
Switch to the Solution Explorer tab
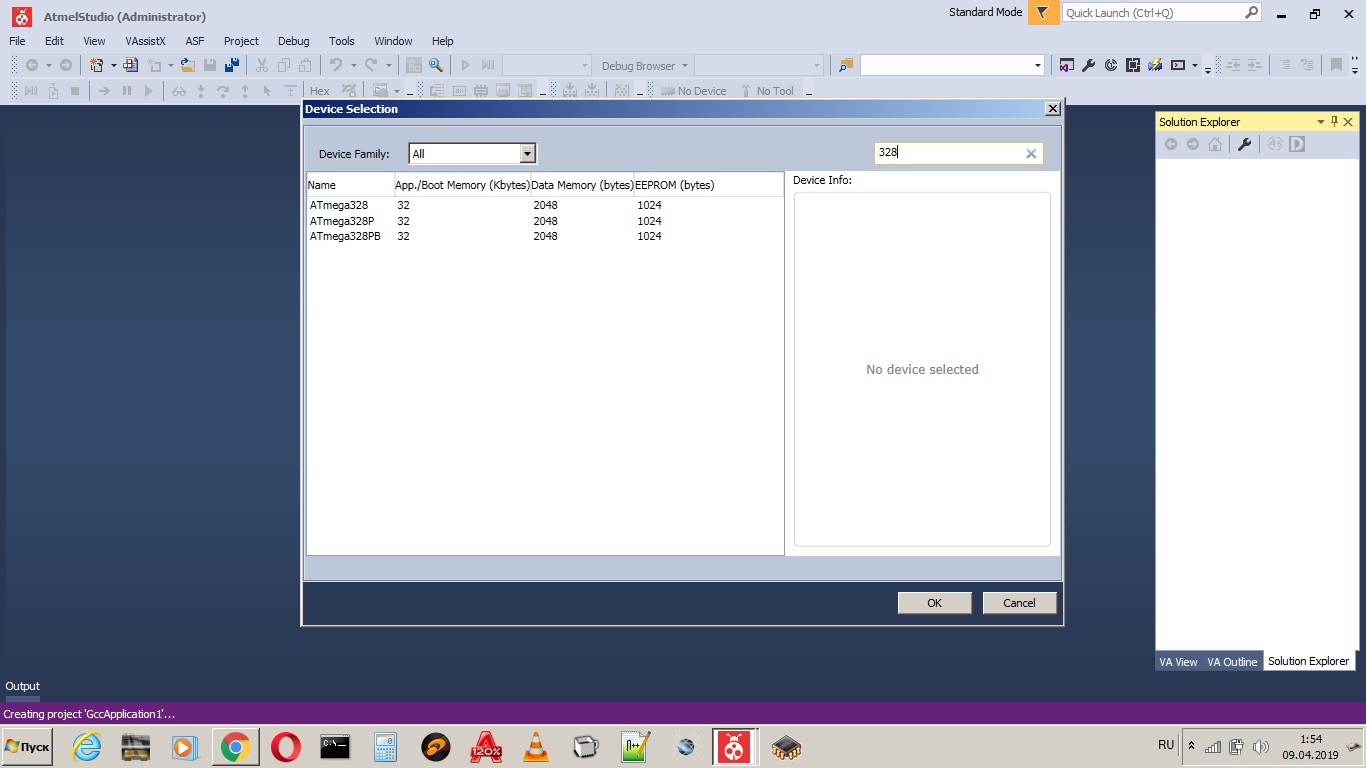[1308, 661]
